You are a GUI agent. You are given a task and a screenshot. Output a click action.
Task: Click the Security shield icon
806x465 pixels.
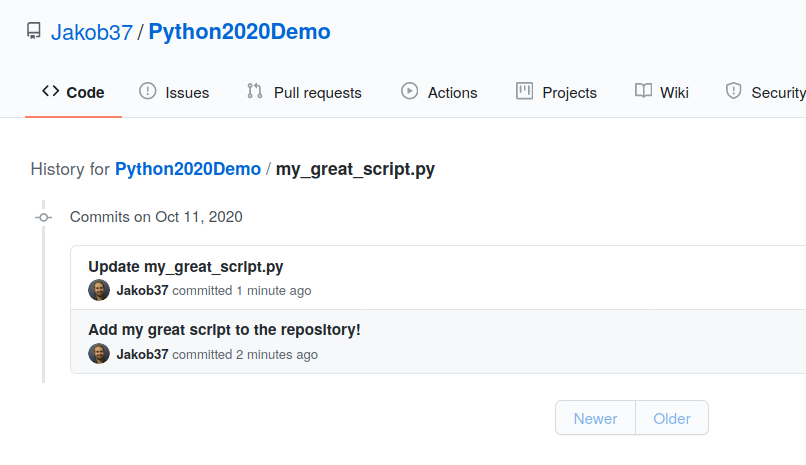pos(734,91)
